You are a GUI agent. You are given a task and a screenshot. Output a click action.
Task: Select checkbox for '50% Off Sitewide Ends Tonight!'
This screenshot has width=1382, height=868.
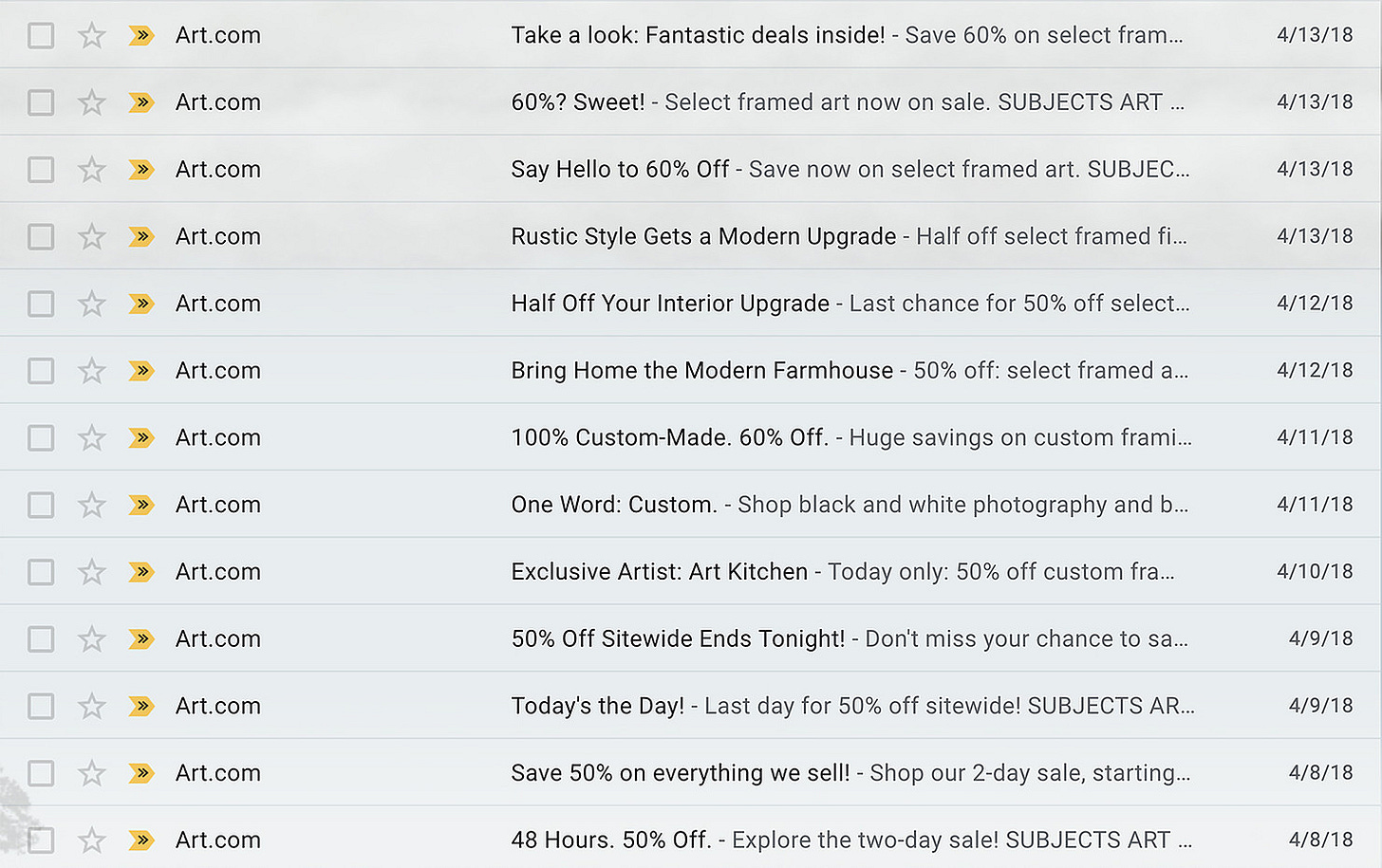tap(41, 639)
